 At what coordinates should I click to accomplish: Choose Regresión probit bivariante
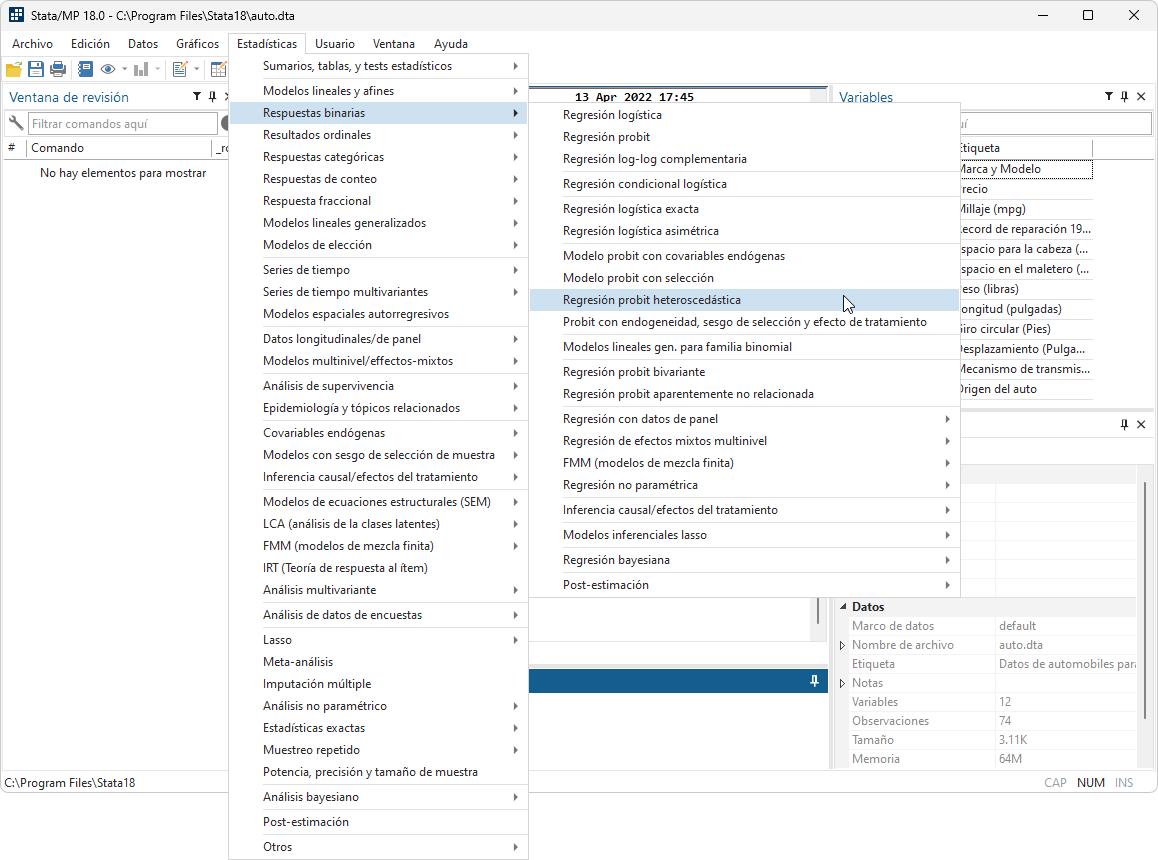pos(744,372)
